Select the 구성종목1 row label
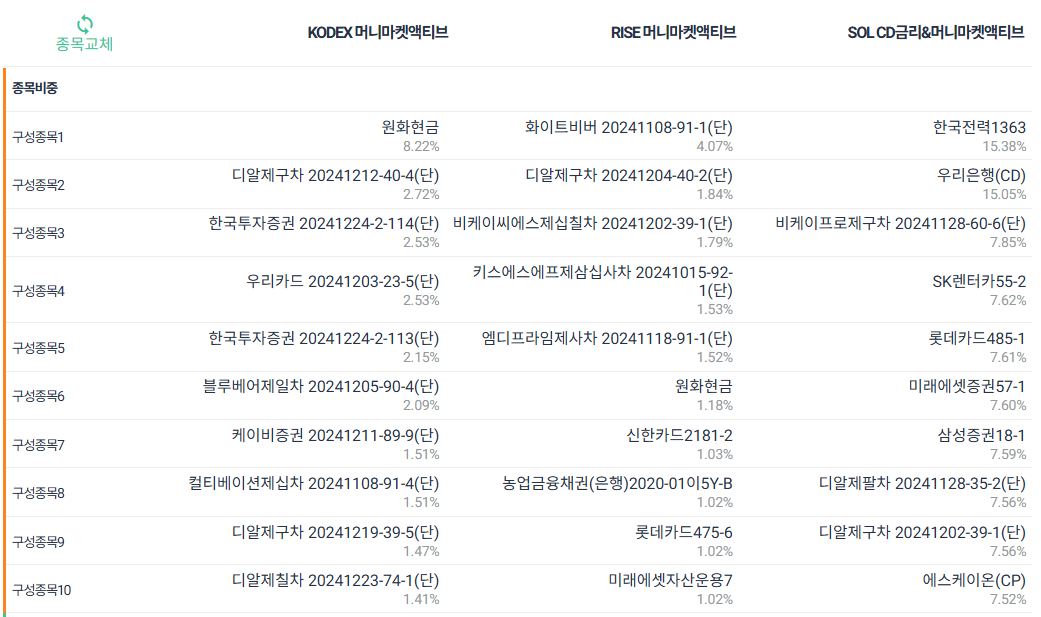Screen dimensions: 1041x617 coord(38,137)
